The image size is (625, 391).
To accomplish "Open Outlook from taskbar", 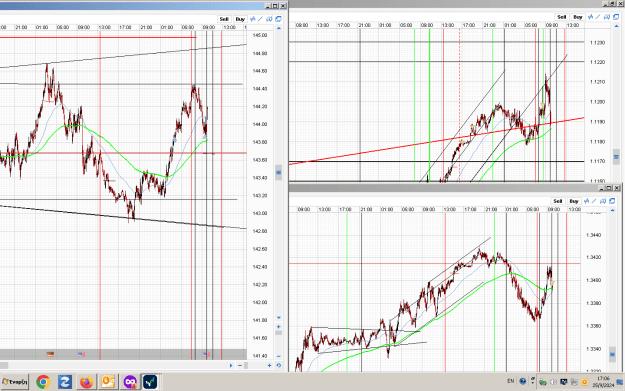I will point(108,382).
